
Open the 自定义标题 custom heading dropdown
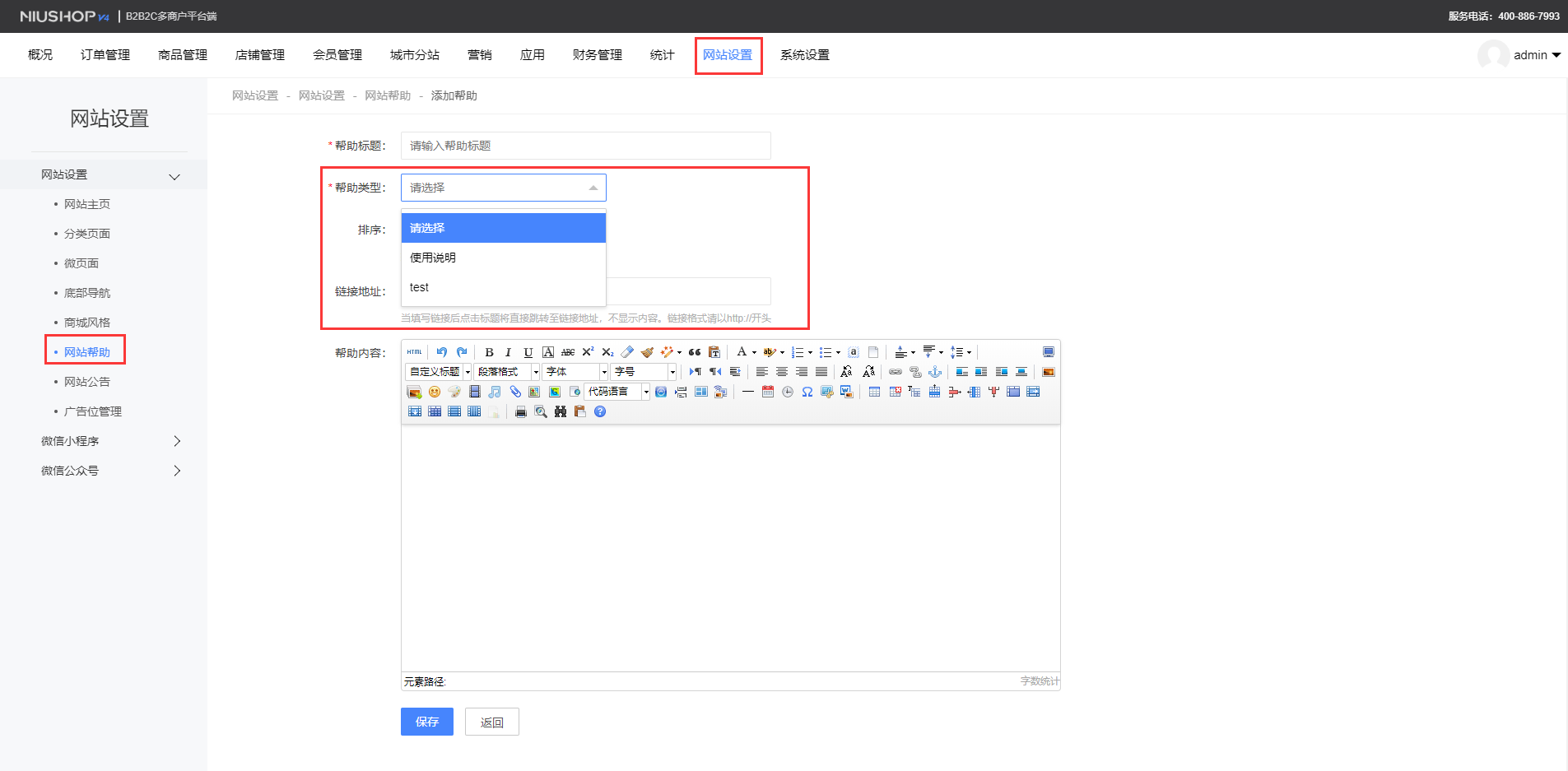coord(439,372)
